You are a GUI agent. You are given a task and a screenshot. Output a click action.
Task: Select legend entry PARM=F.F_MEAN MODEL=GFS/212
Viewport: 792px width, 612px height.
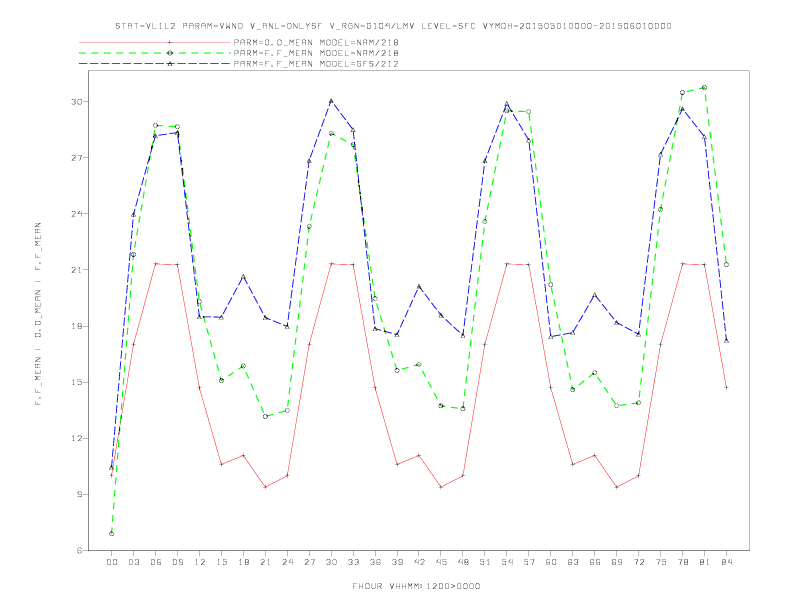point(316,64)
